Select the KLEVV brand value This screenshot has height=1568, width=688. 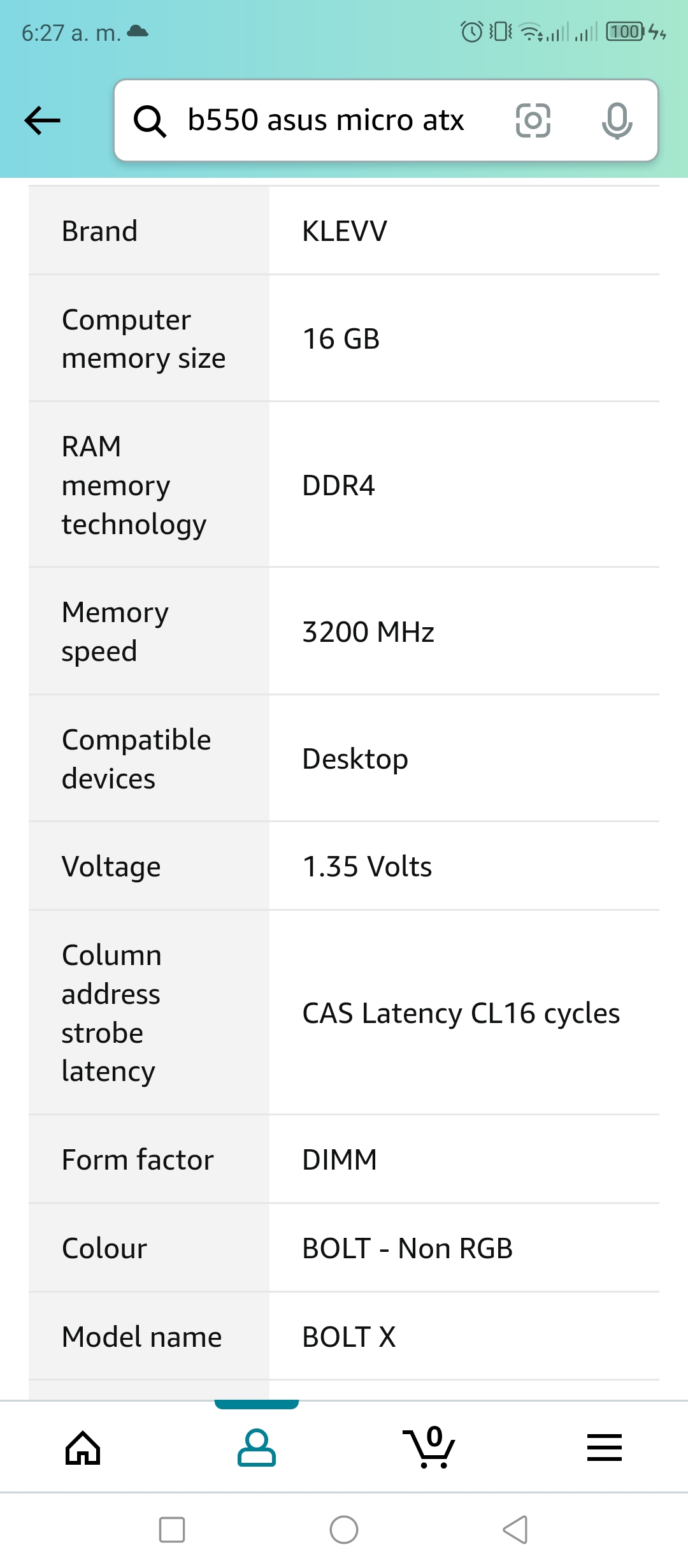tap(345, 231)
